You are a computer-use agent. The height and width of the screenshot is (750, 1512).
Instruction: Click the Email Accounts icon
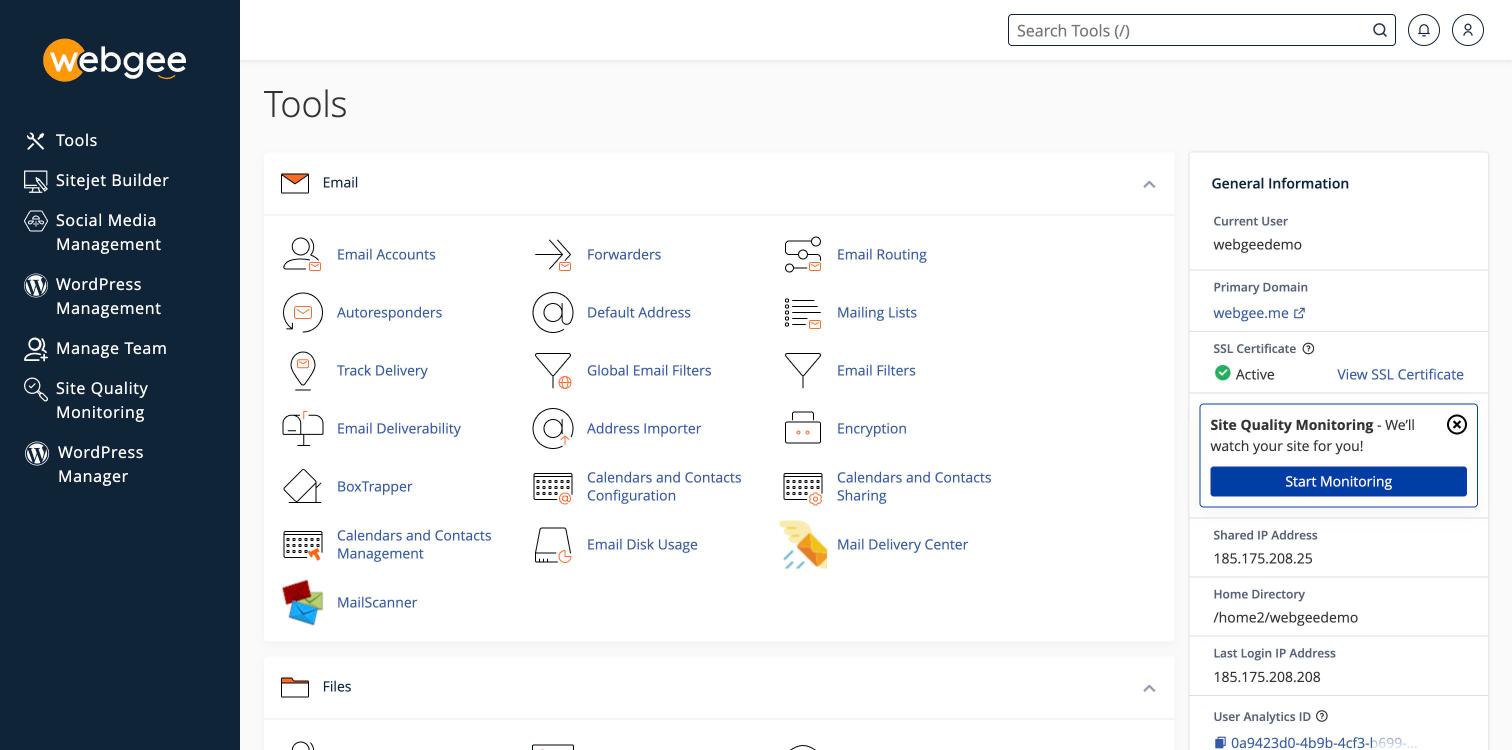(x=302, y=254)
